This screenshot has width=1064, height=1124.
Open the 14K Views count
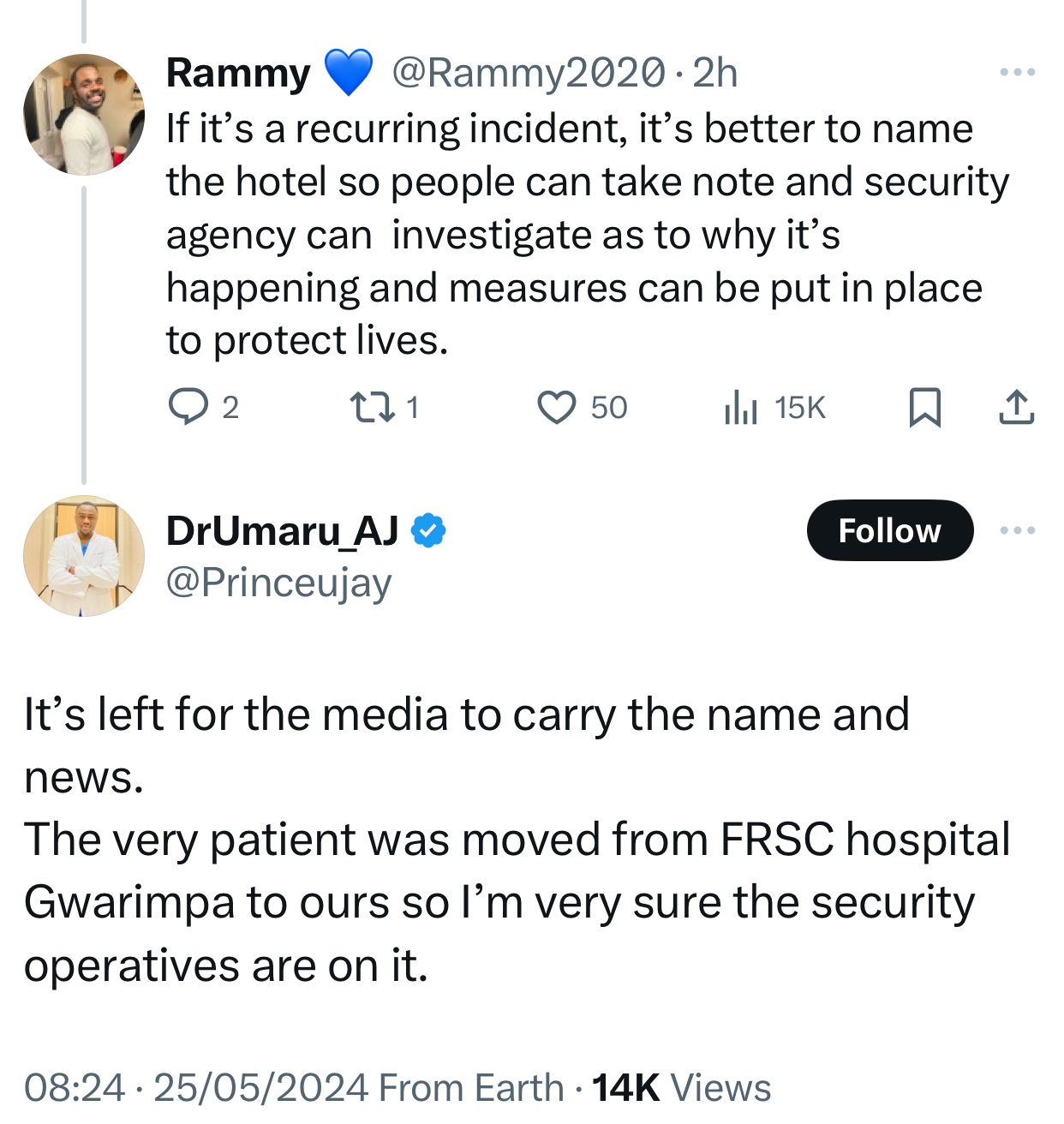point(682,1088)
